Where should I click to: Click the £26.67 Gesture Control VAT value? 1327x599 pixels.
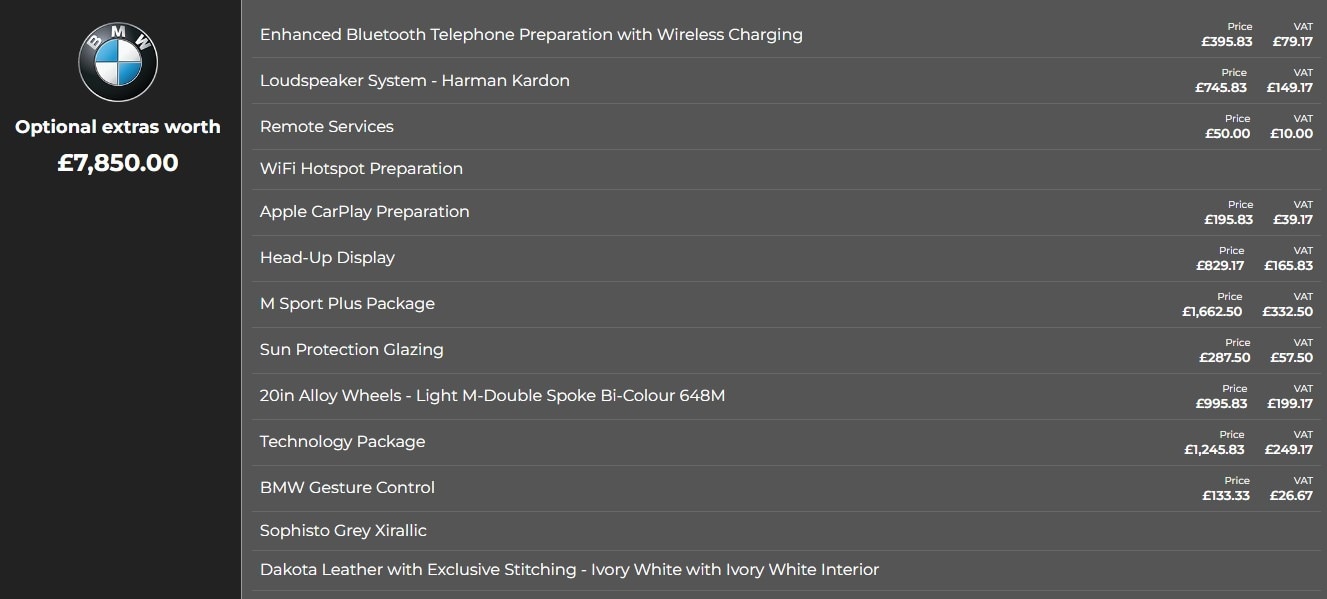1291,496
